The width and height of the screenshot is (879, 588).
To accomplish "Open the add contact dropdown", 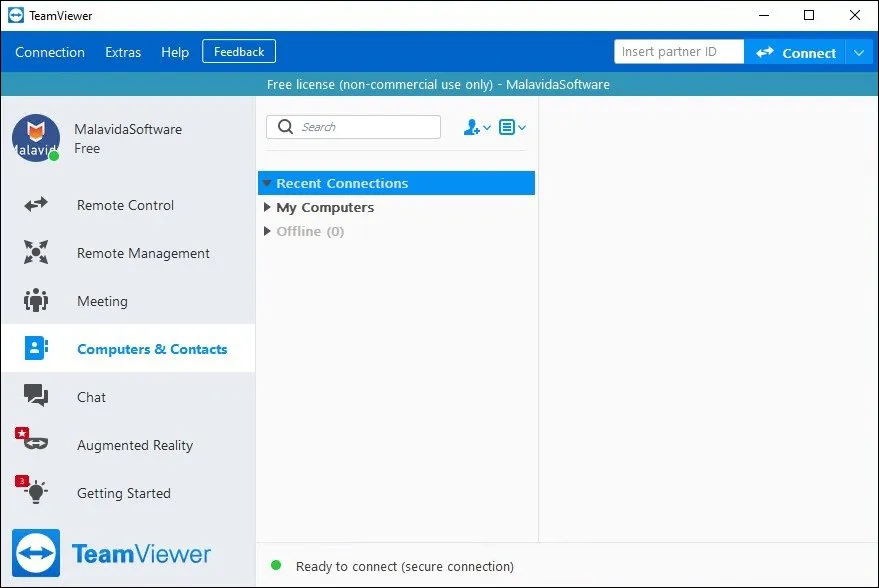I will (477, 127).
